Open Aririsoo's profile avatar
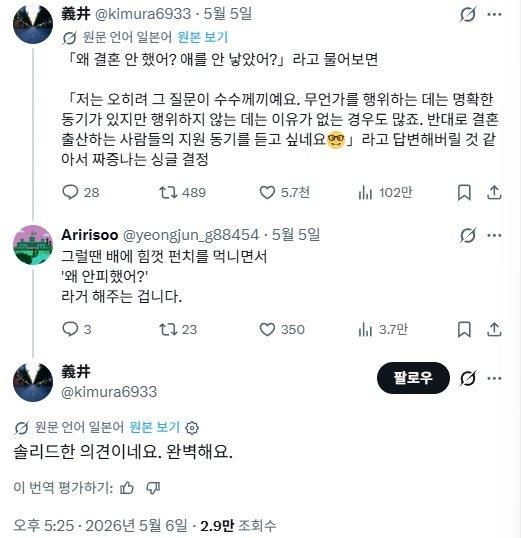521x538 pixels. pos(33,245)
